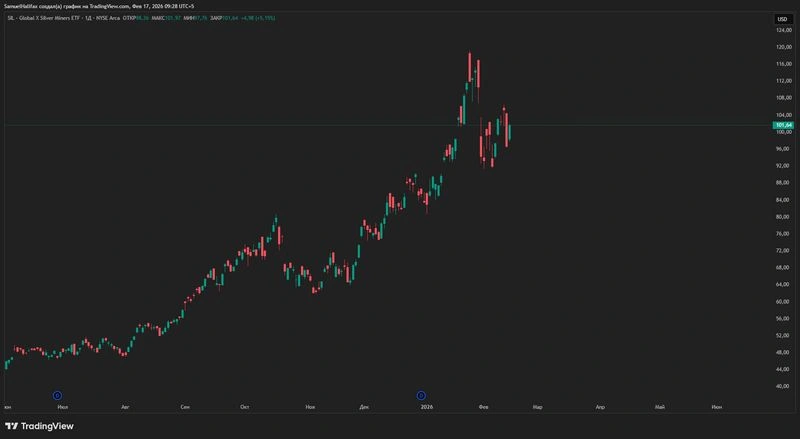
Task: Click the Авг label on time axis
Action: tap(126, 407)
